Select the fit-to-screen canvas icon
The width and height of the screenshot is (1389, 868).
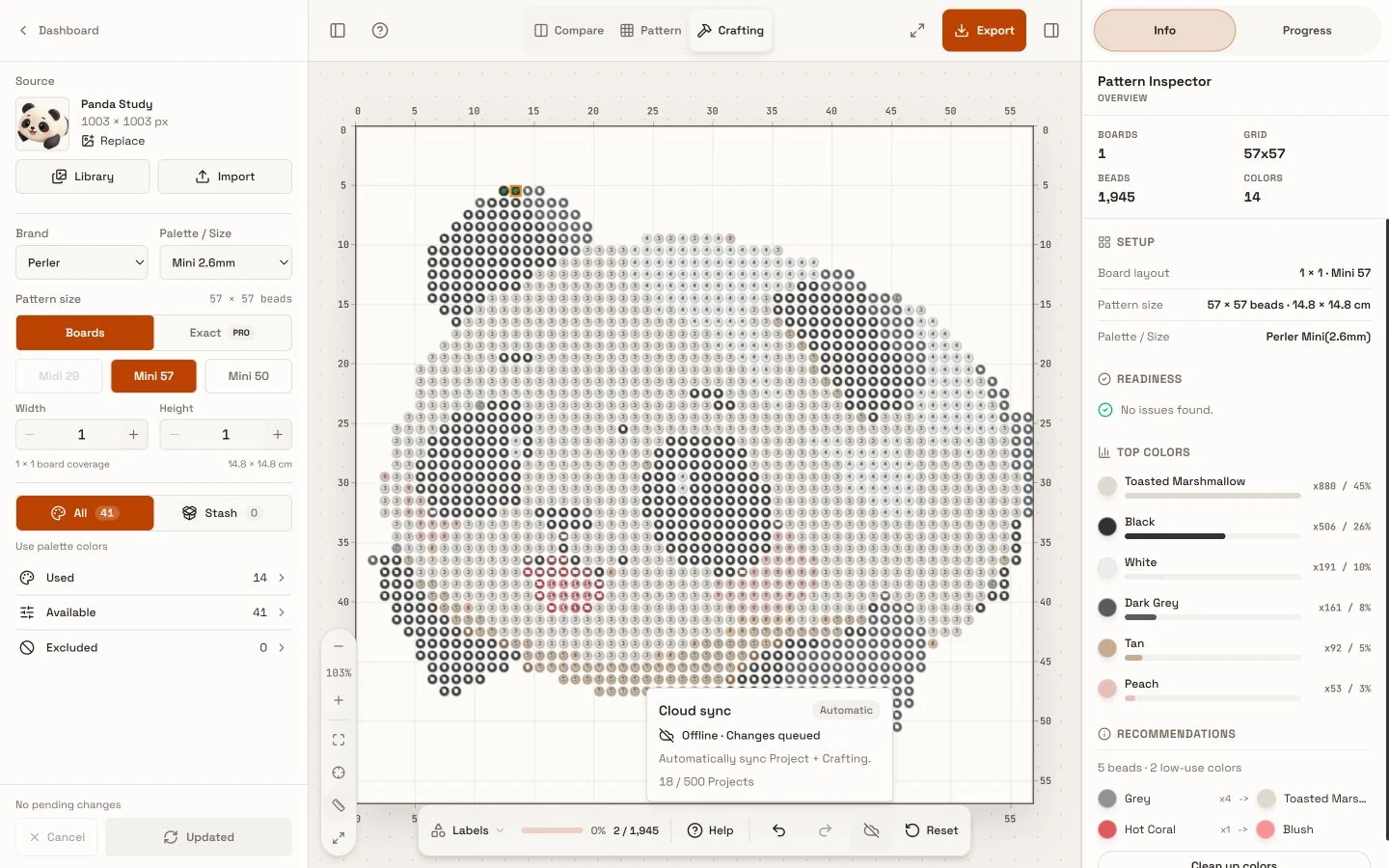(x=339, y=740)
